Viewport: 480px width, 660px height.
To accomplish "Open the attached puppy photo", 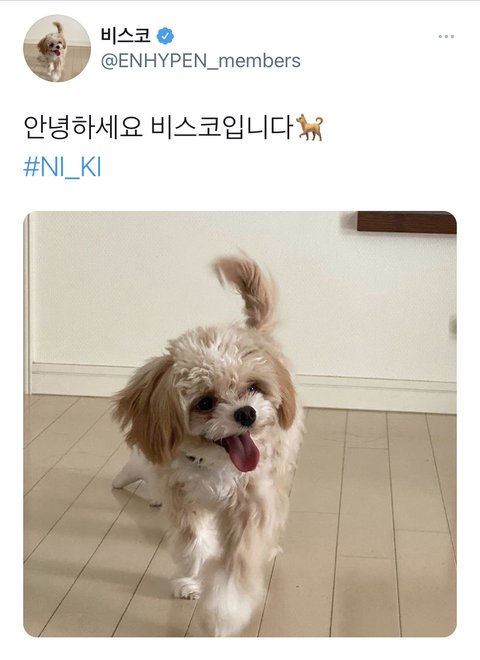I will [240, 424].
